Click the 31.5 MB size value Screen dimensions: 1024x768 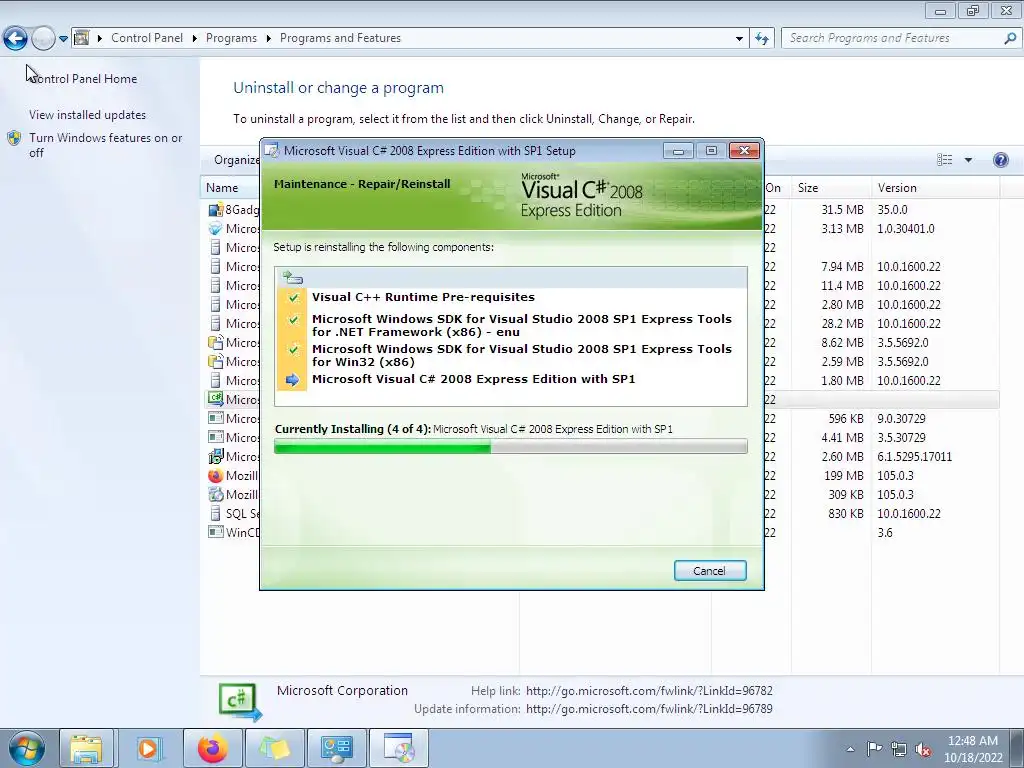(842, 210)
